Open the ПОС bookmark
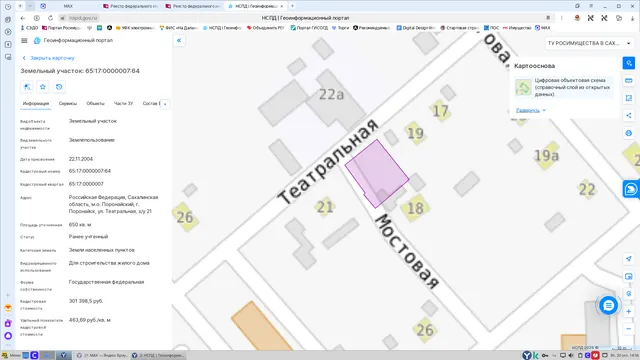640x360 pixels. coord(491,28)
